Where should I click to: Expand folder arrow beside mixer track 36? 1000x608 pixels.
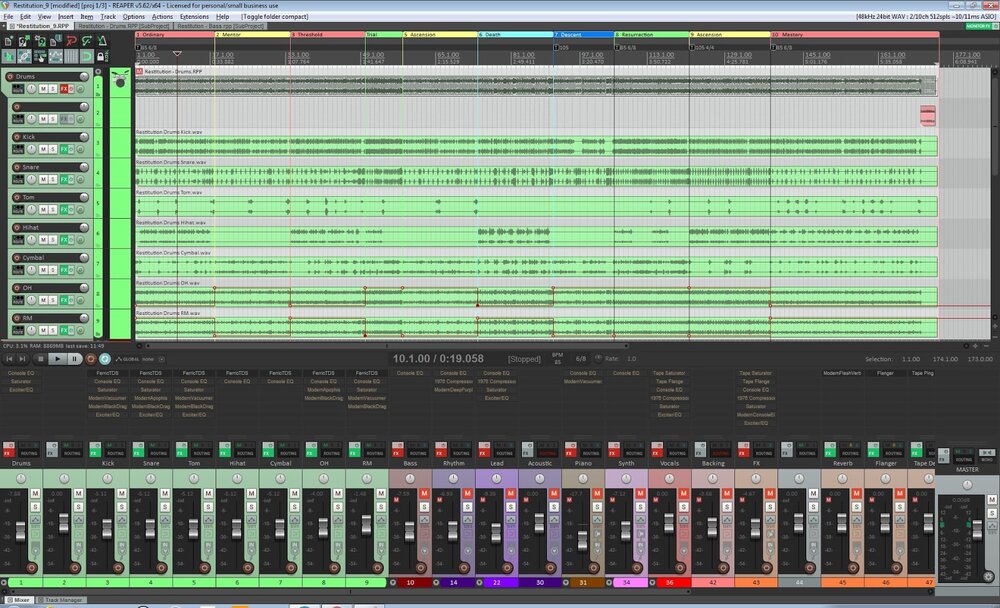[x=654, y=581]
